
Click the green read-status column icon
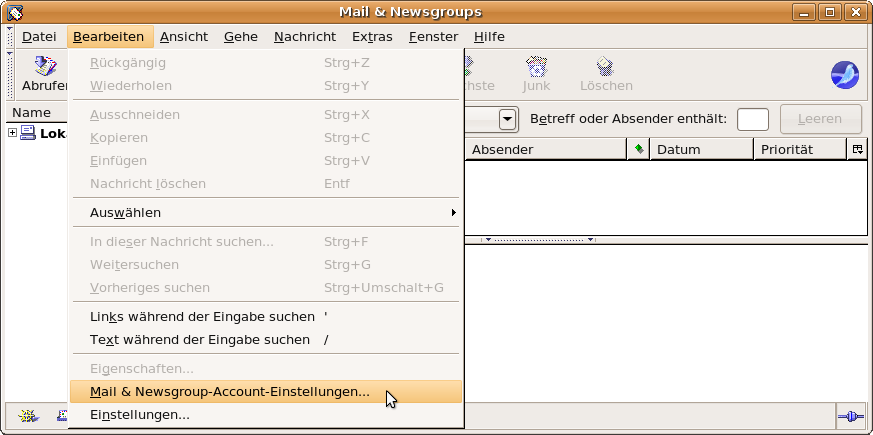(x=639, y=149)
